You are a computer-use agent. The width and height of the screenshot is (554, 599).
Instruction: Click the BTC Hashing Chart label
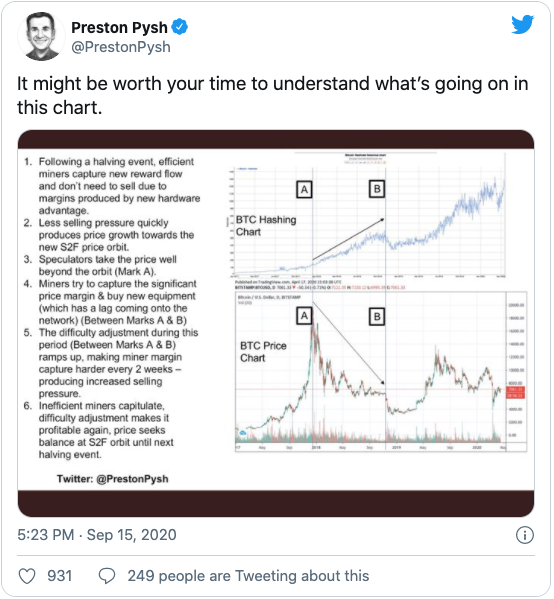click(x=266, y=226)
